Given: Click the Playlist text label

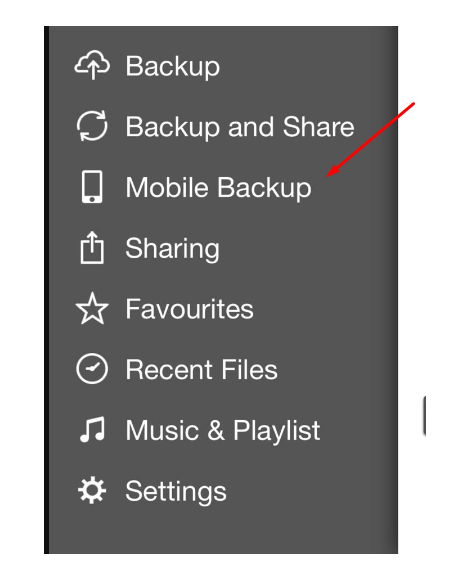Looking at the screenshot, I should 277,431.
